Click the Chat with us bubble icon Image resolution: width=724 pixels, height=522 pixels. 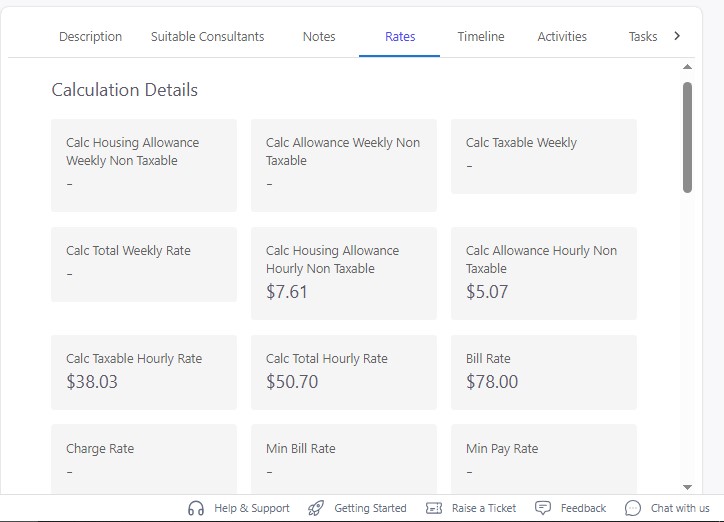tap(633, 508)
